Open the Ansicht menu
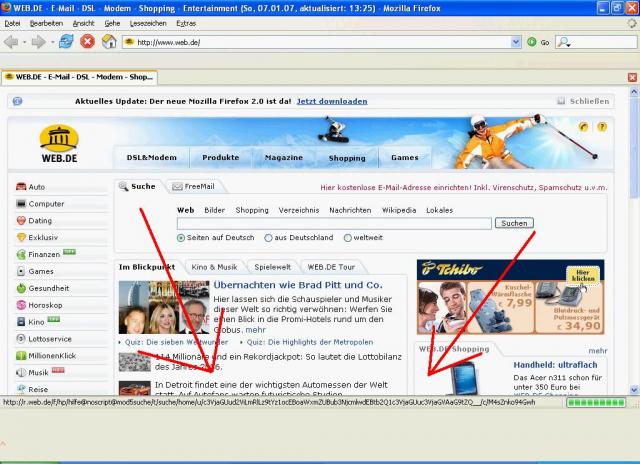Viewport: 640px width, 464px height. 83,24
